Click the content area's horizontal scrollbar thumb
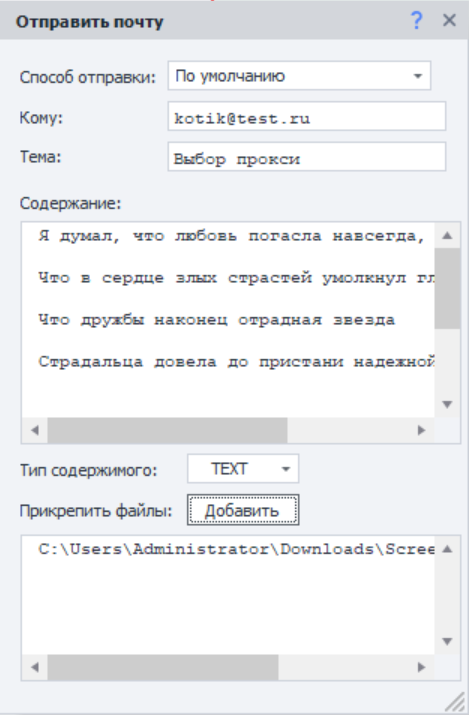 coord(167,430)
